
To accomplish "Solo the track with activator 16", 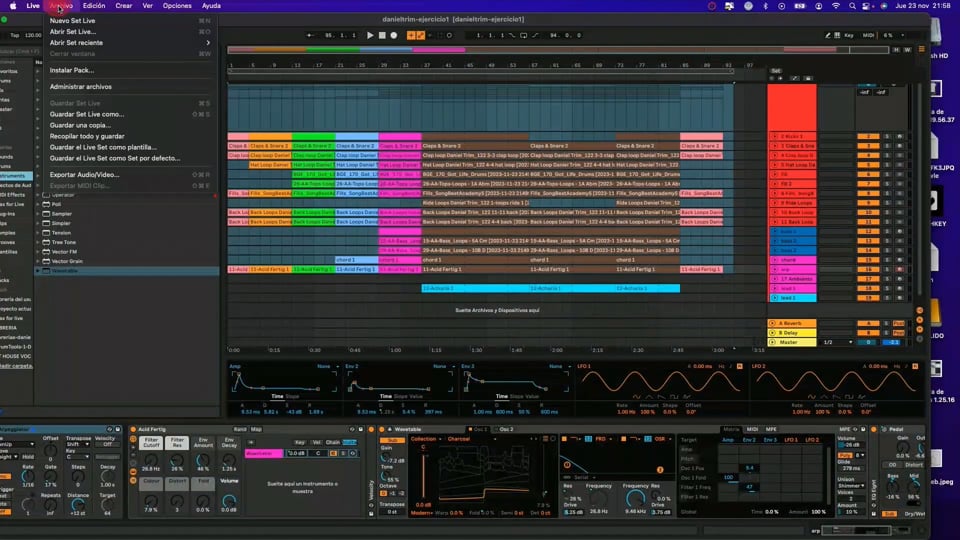I will [887, 269].
